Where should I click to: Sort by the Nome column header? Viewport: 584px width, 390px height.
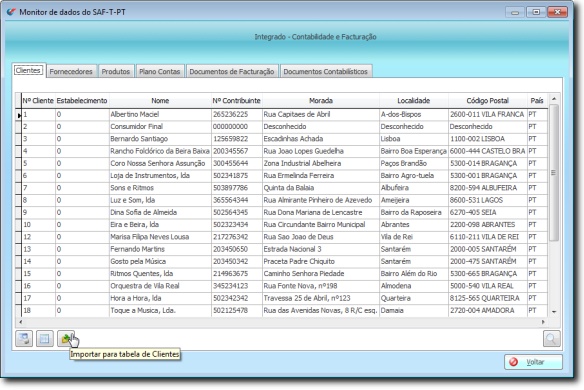[160, 101]
